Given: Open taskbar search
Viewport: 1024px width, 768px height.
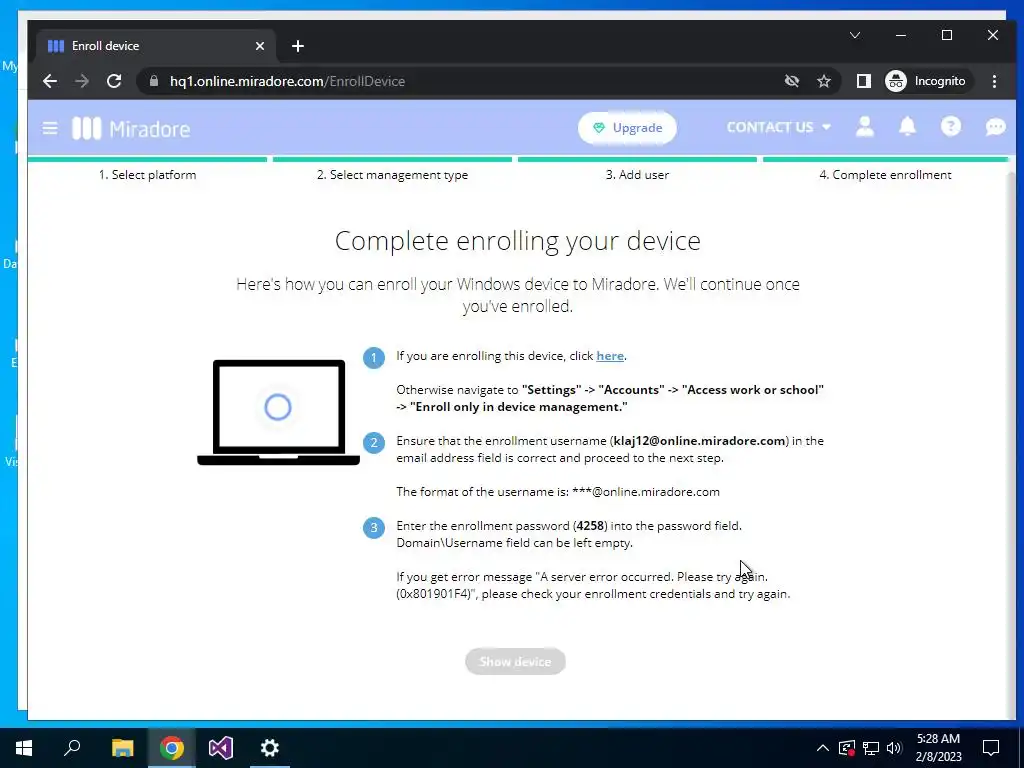Looking at the screenshot, I should pyautogui.click(x=72, y=748).
